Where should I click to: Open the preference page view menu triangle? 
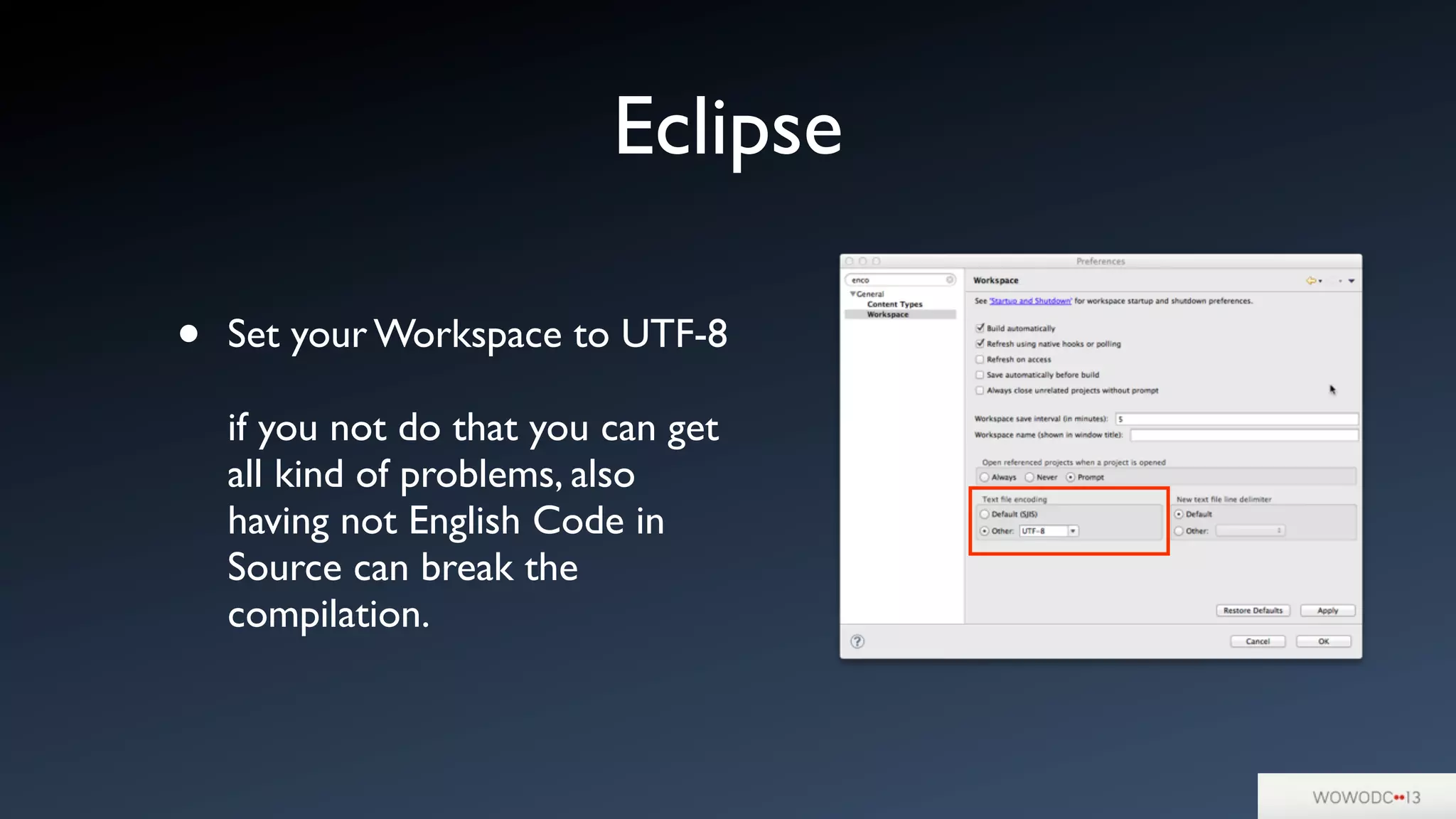[1351, 281]
